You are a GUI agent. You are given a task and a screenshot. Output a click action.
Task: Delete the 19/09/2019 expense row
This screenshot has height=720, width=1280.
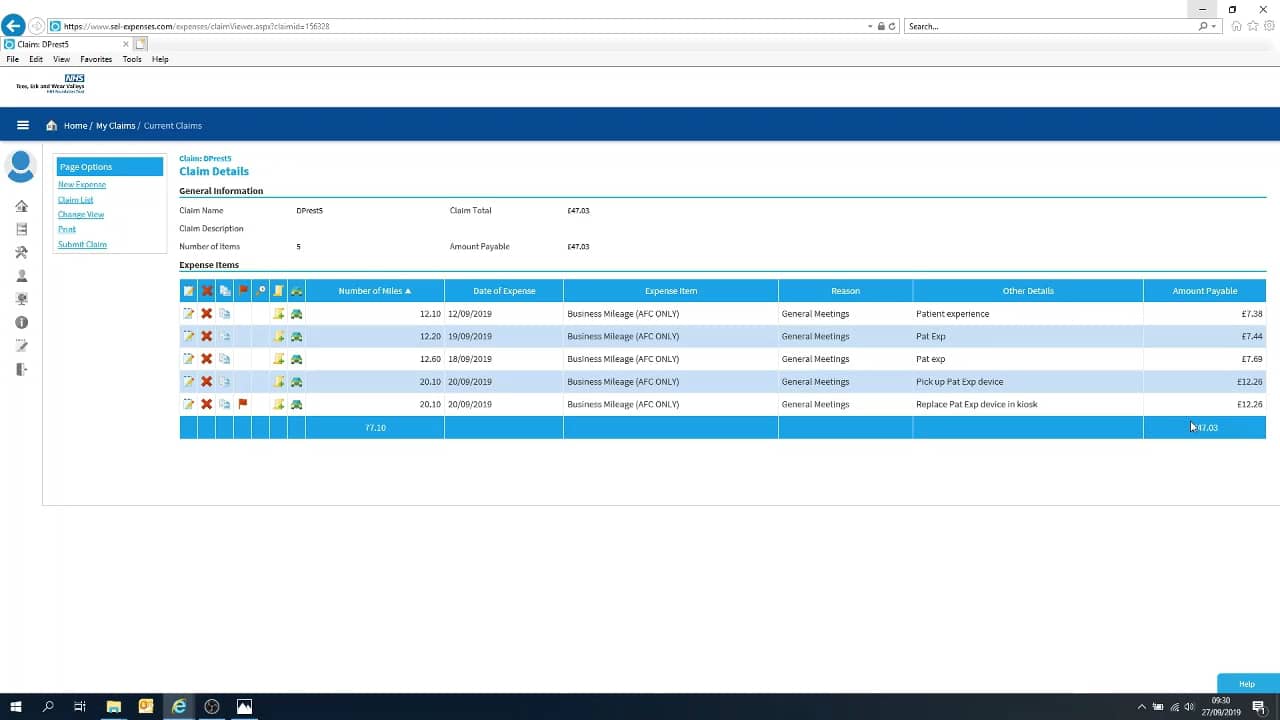206,336
